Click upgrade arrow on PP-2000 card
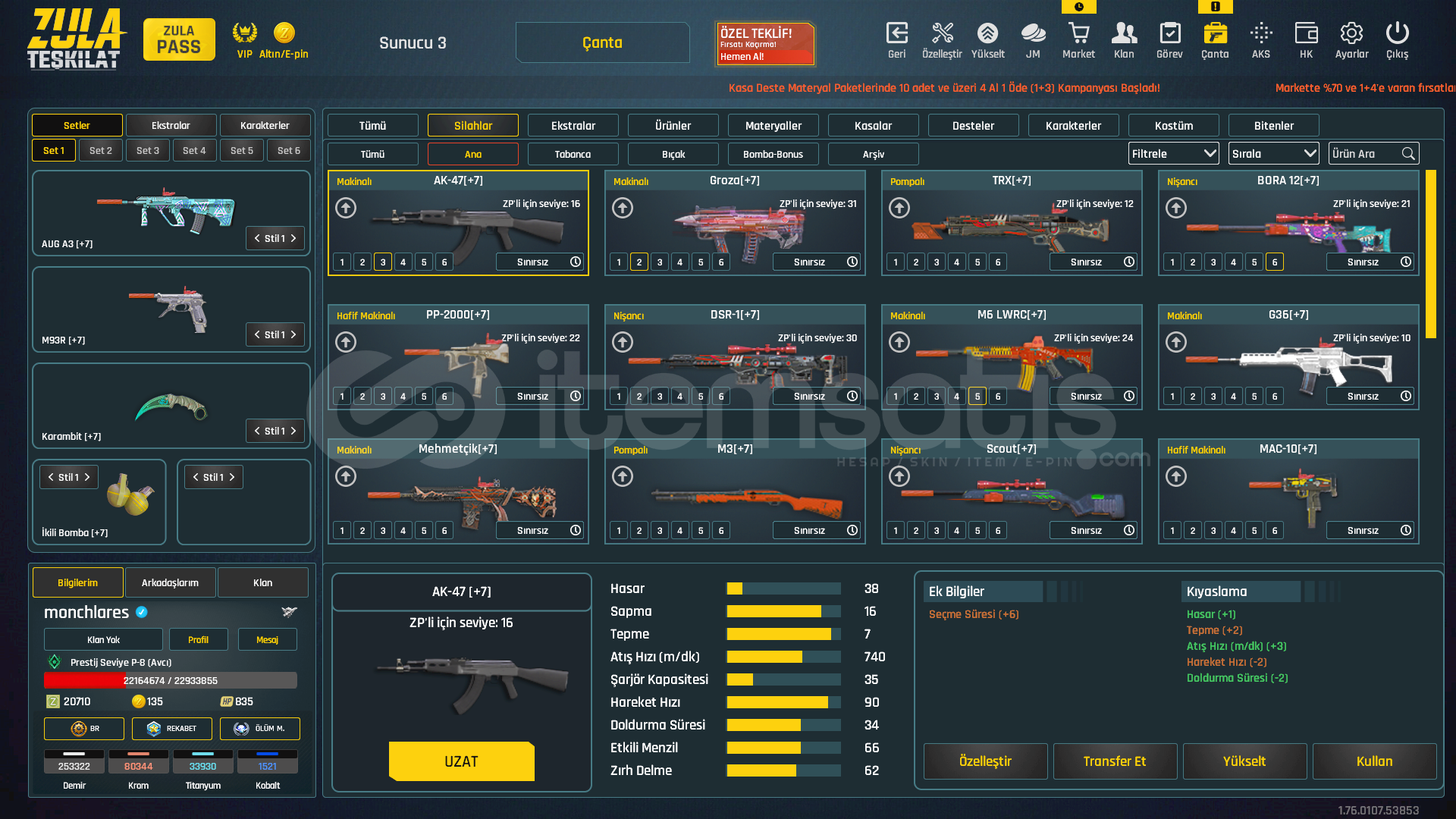This screenshot has height=819, width=1456. 346,342
